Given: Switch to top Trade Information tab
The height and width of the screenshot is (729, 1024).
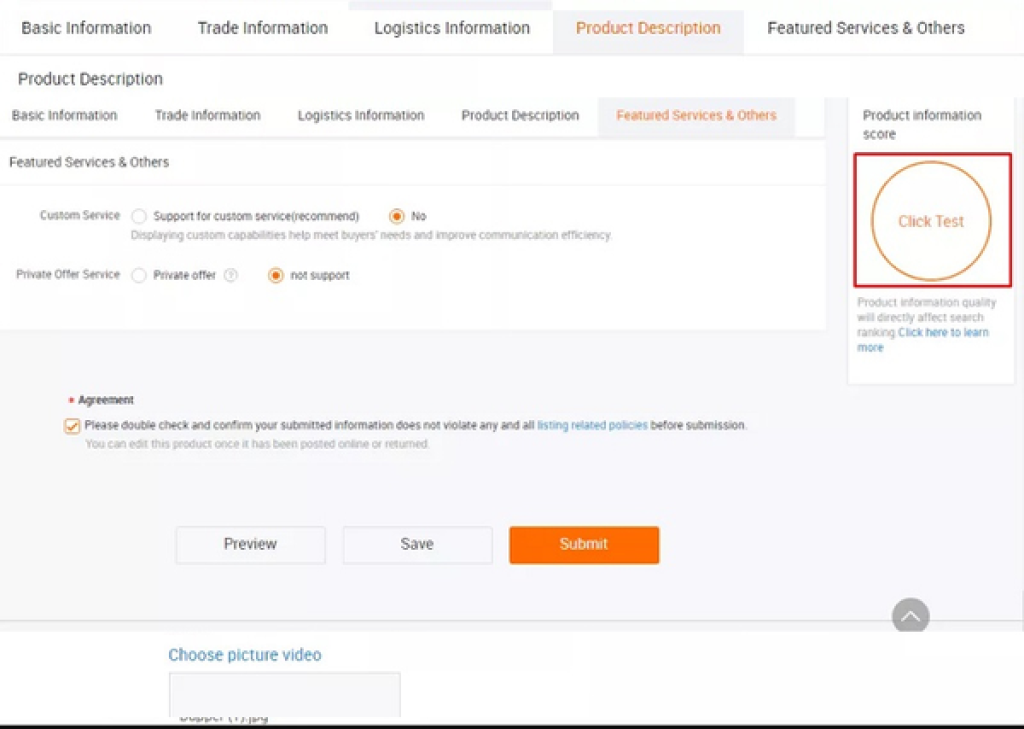Looking at the screenshot, I should click(263, 28).
